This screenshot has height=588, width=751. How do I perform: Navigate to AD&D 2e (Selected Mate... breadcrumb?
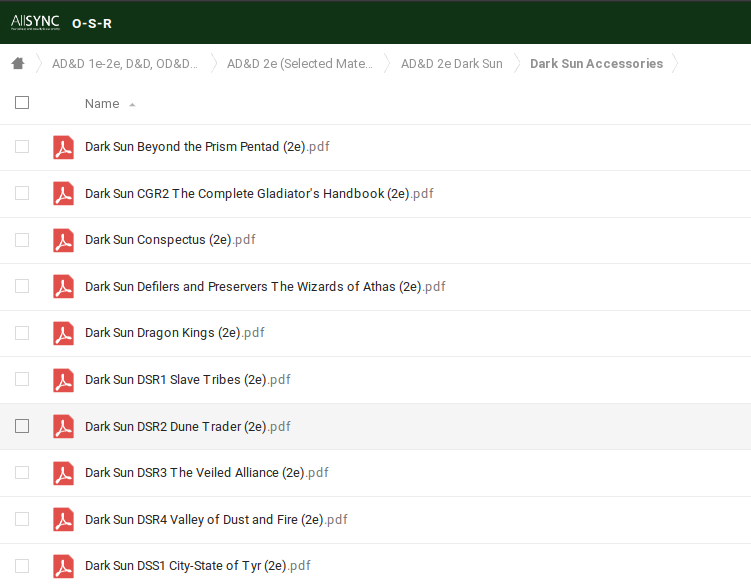point(300,64)
